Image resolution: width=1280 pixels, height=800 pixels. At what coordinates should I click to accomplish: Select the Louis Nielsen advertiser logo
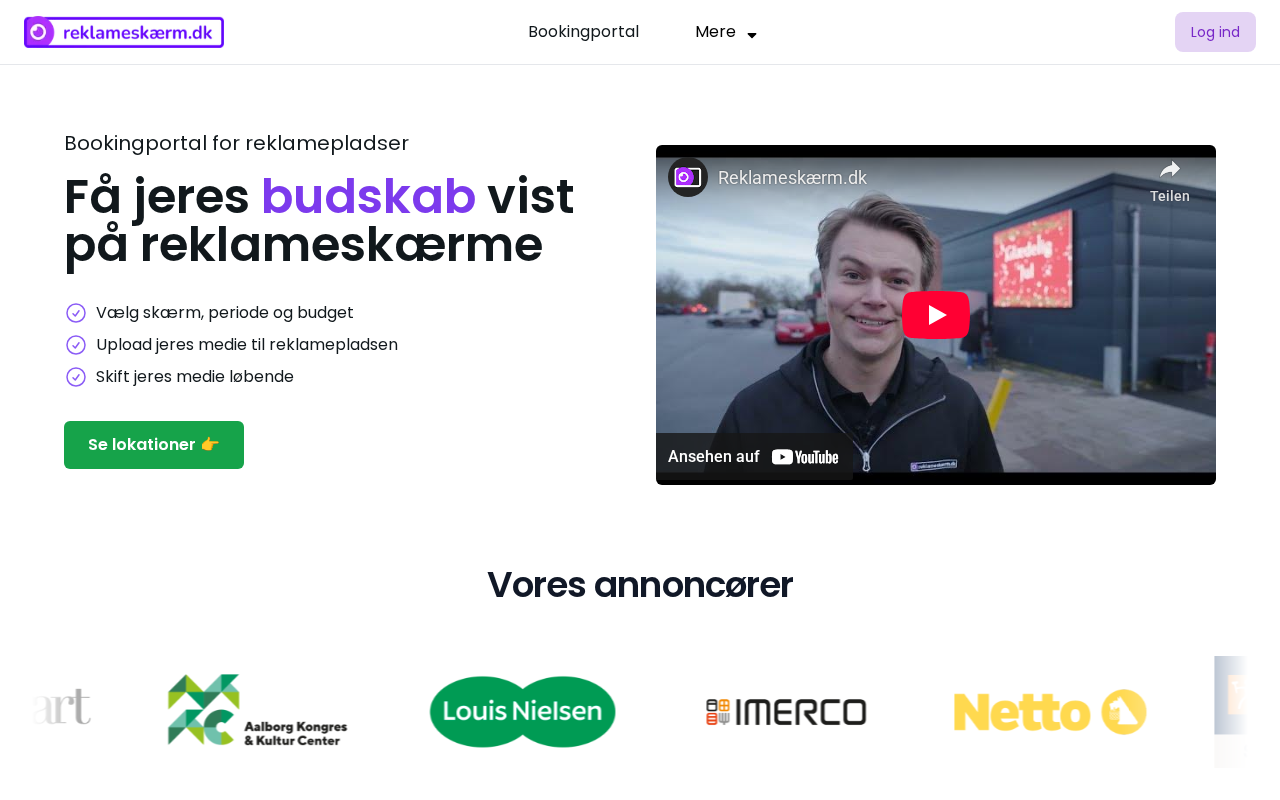pos(522,712)
